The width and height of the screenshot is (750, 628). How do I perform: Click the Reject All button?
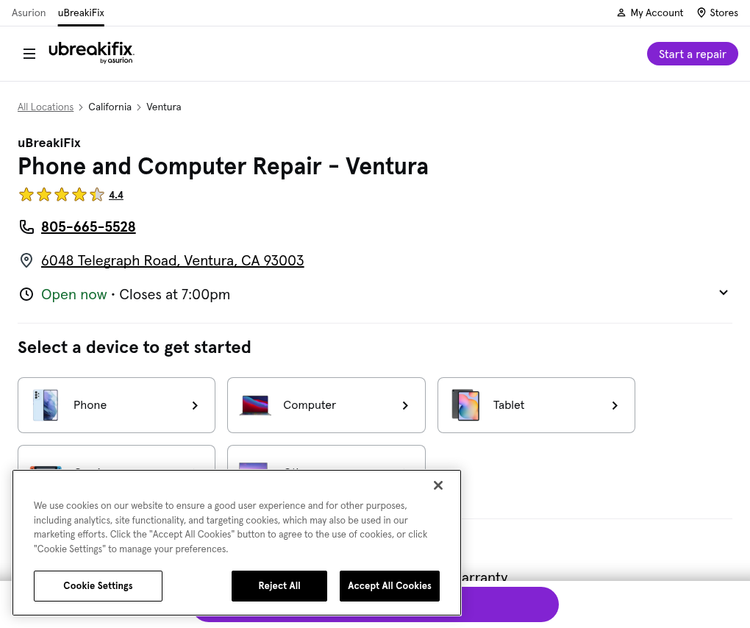click(x=279, y=586)
